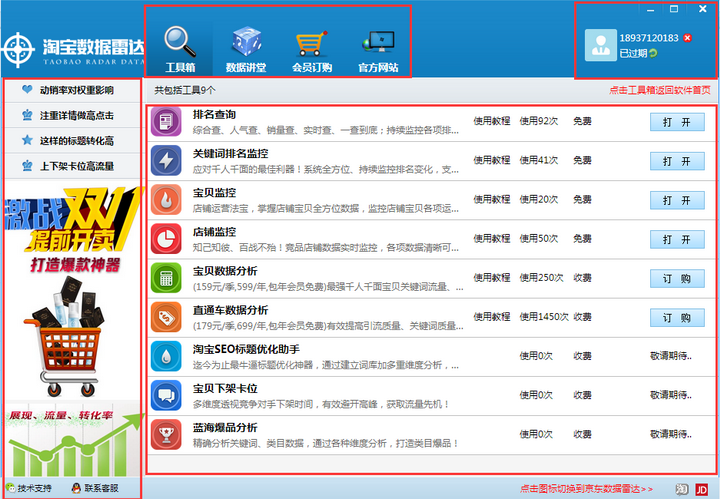Open the 工具箱 toolbox tab
This screenshot has height=499, width=720.
tap(180, 48)
